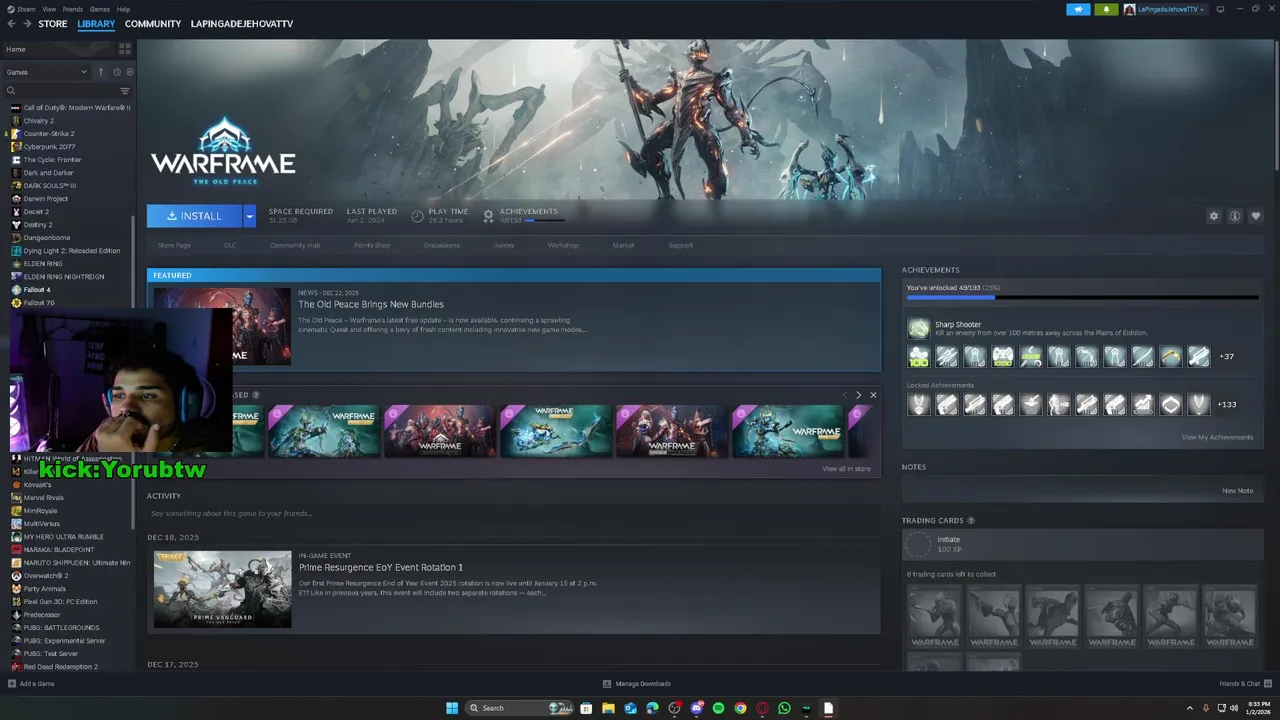Sort library with the up-arrow icon

click(99, 72)
